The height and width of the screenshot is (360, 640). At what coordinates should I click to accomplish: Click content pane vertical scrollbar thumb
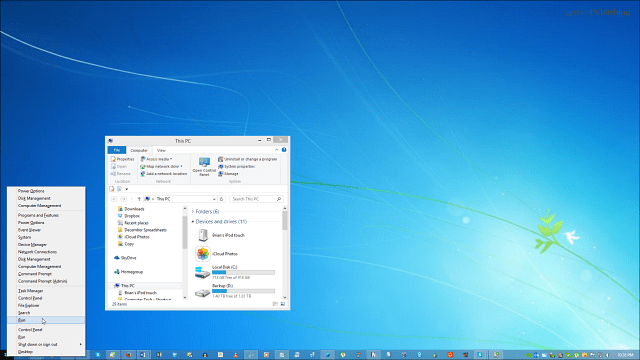point(284,221)
